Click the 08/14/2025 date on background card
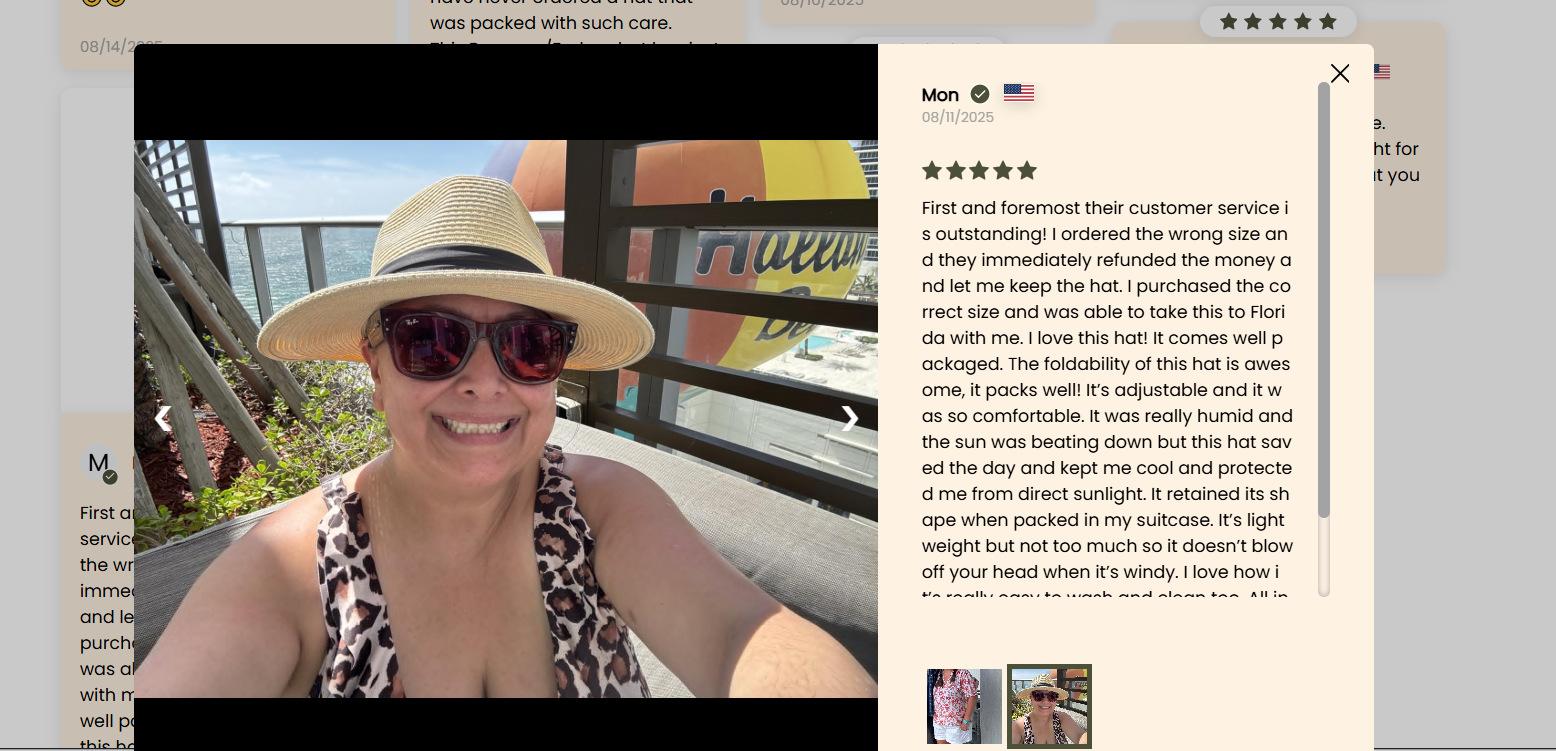Viewport: 1556px width, 751px height. [x=121, y=46]
